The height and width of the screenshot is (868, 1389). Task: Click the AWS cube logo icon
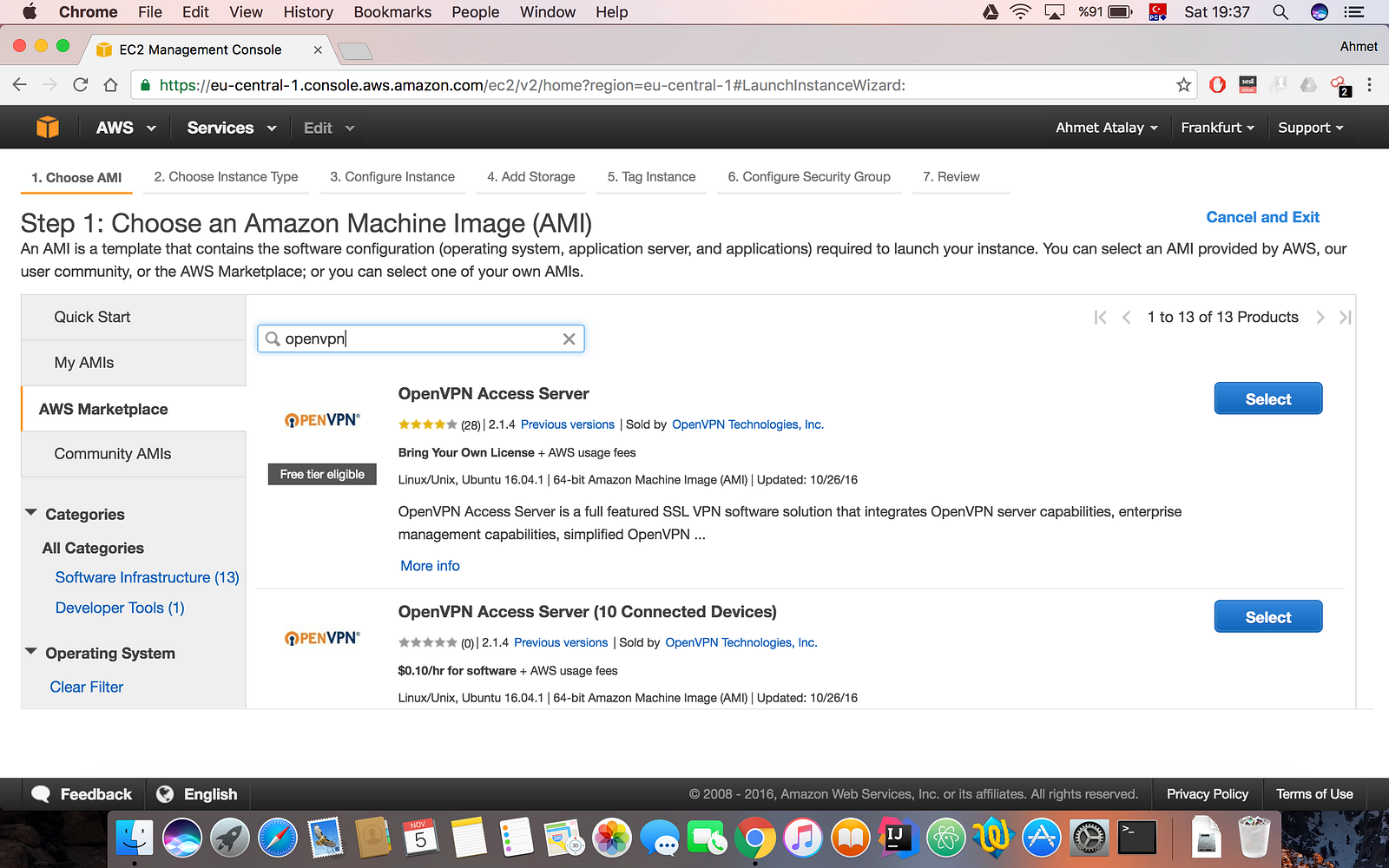(48, 128)
